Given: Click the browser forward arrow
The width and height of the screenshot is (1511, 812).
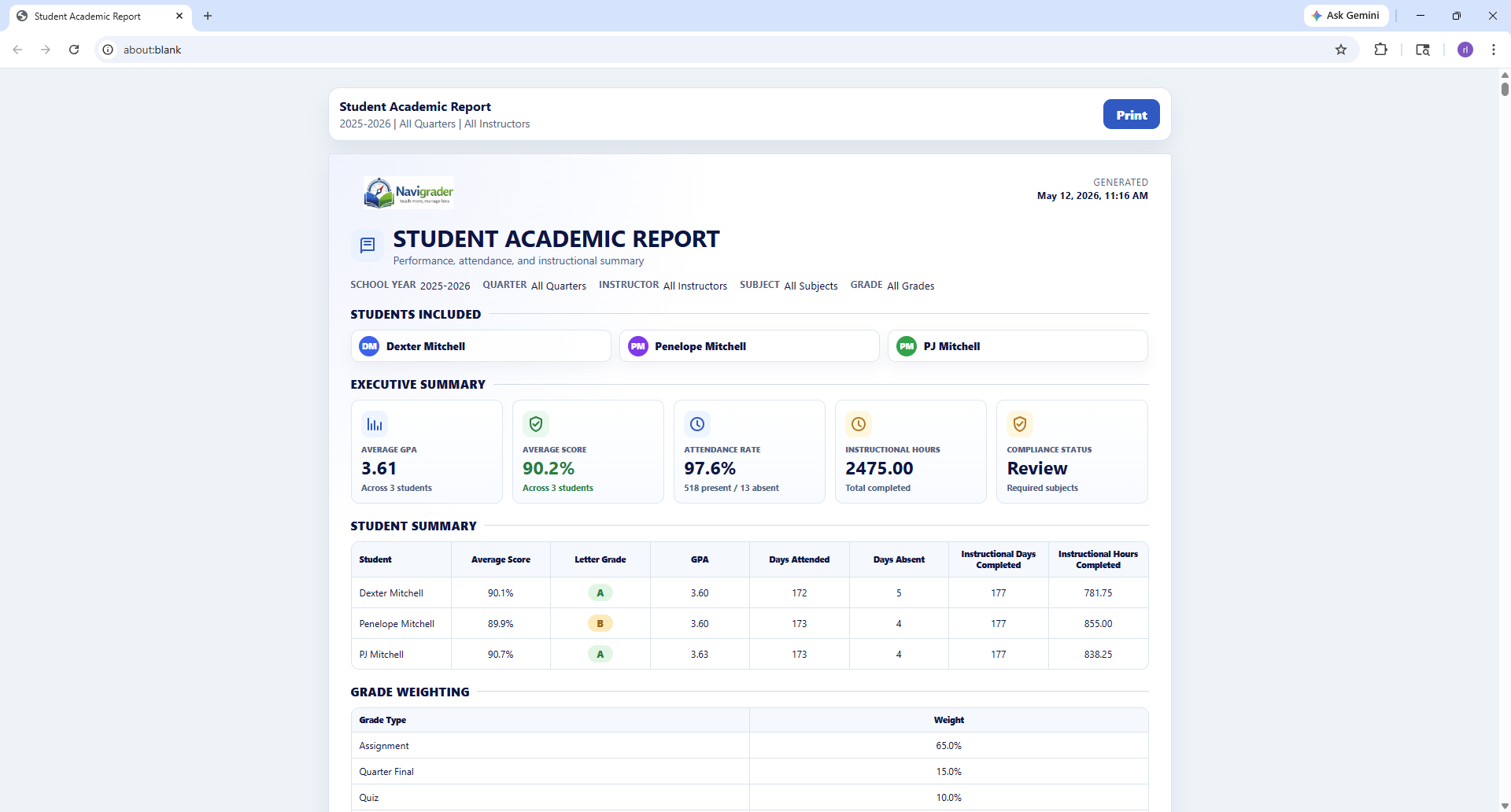Looking at the screenshot, I should pos(46,50).
